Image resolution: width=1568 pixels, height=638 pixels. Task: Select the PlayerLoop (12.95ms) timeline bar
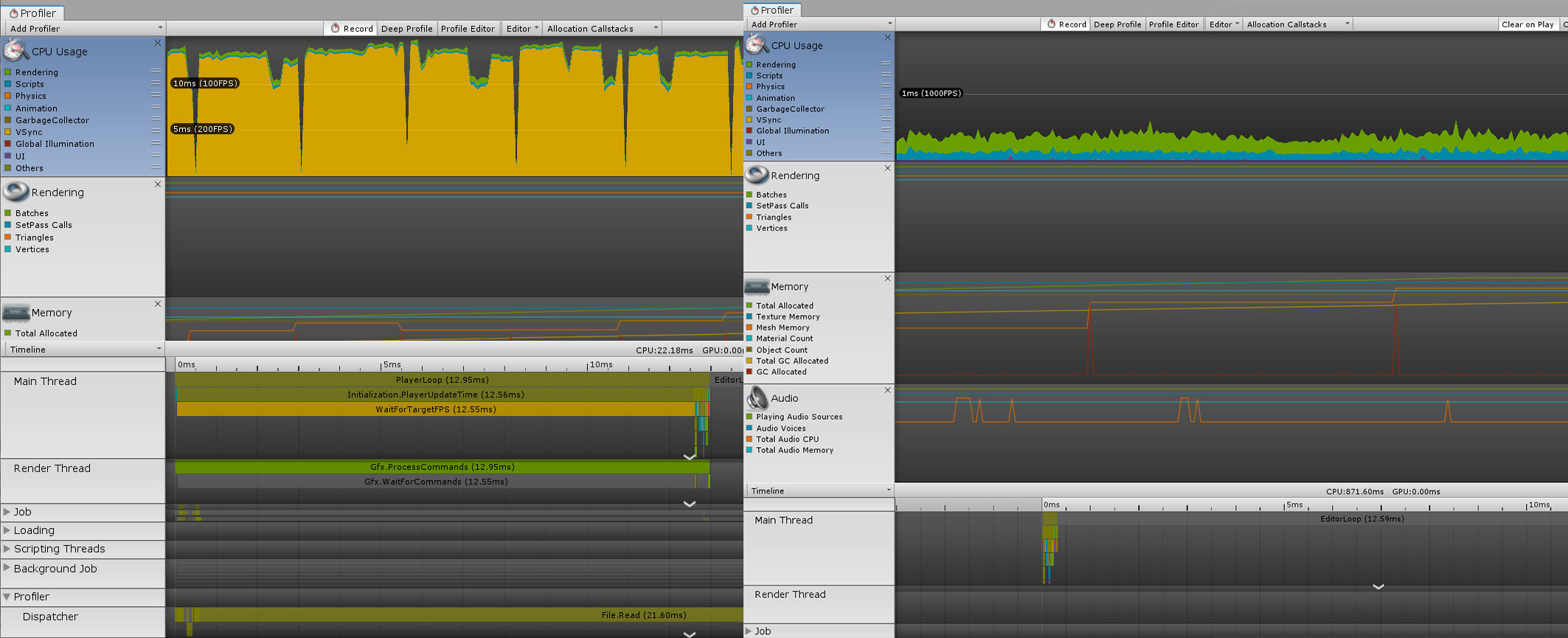click(x=443, y=380)
